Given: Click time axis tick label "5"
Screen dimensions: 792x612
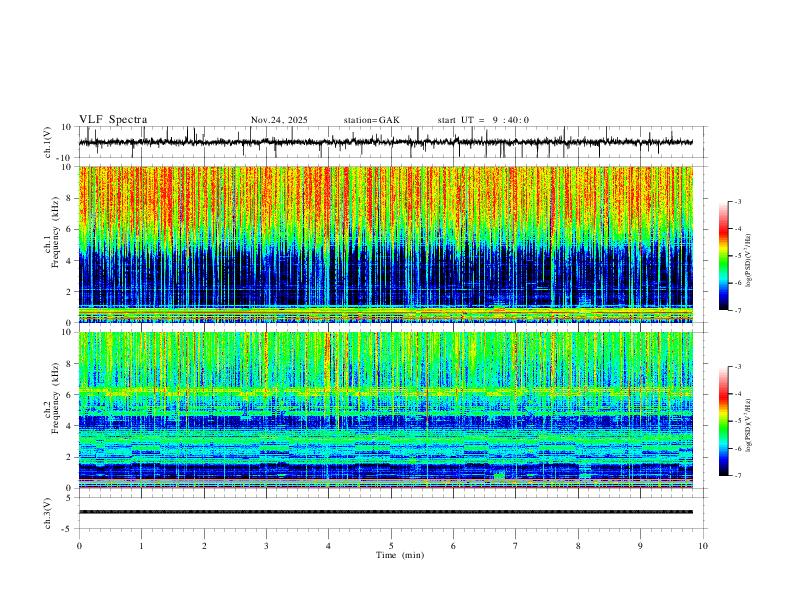Looking at the screenshot, I should click(391, 546).
